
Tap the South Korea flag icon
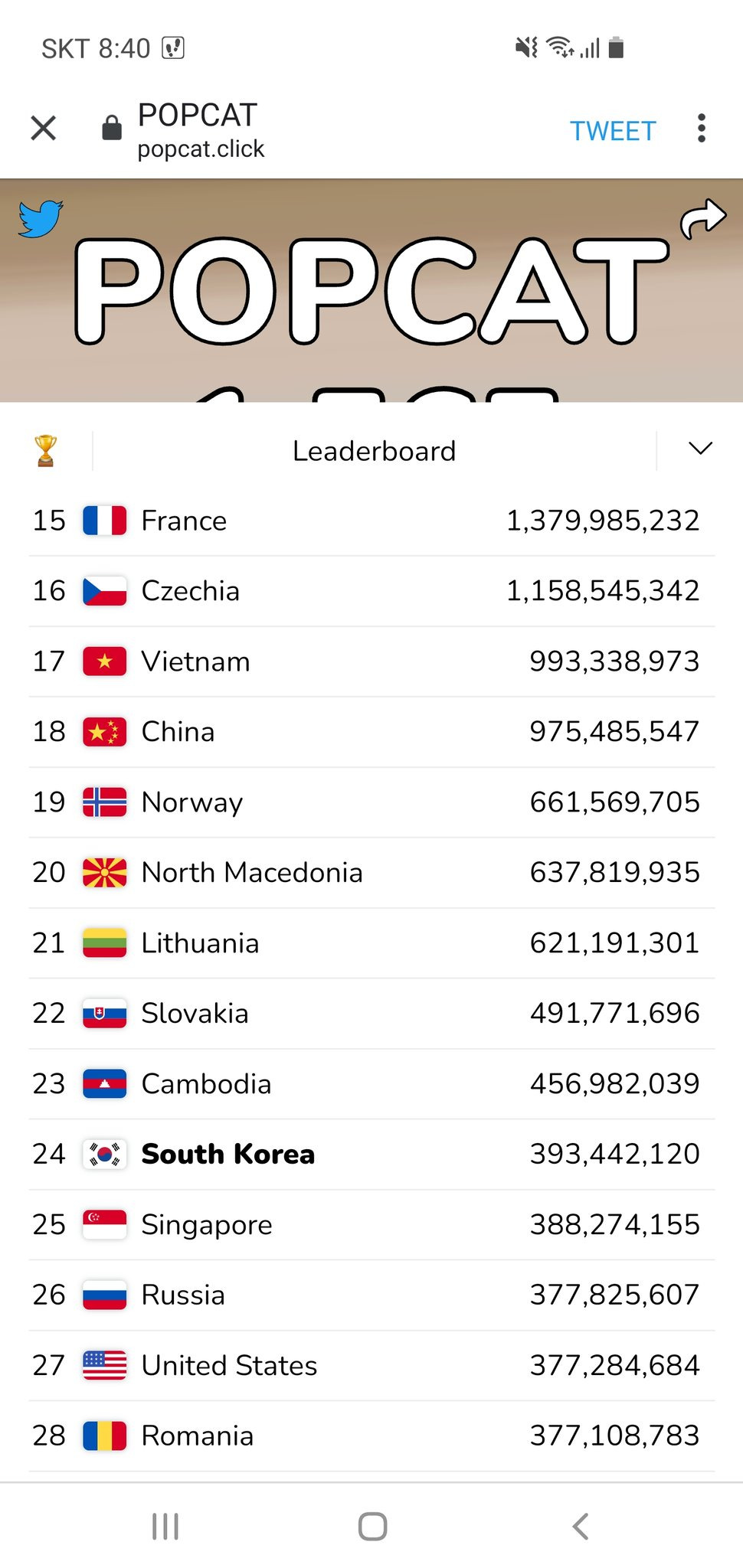pyautogui.click(x=105, y=1154)
